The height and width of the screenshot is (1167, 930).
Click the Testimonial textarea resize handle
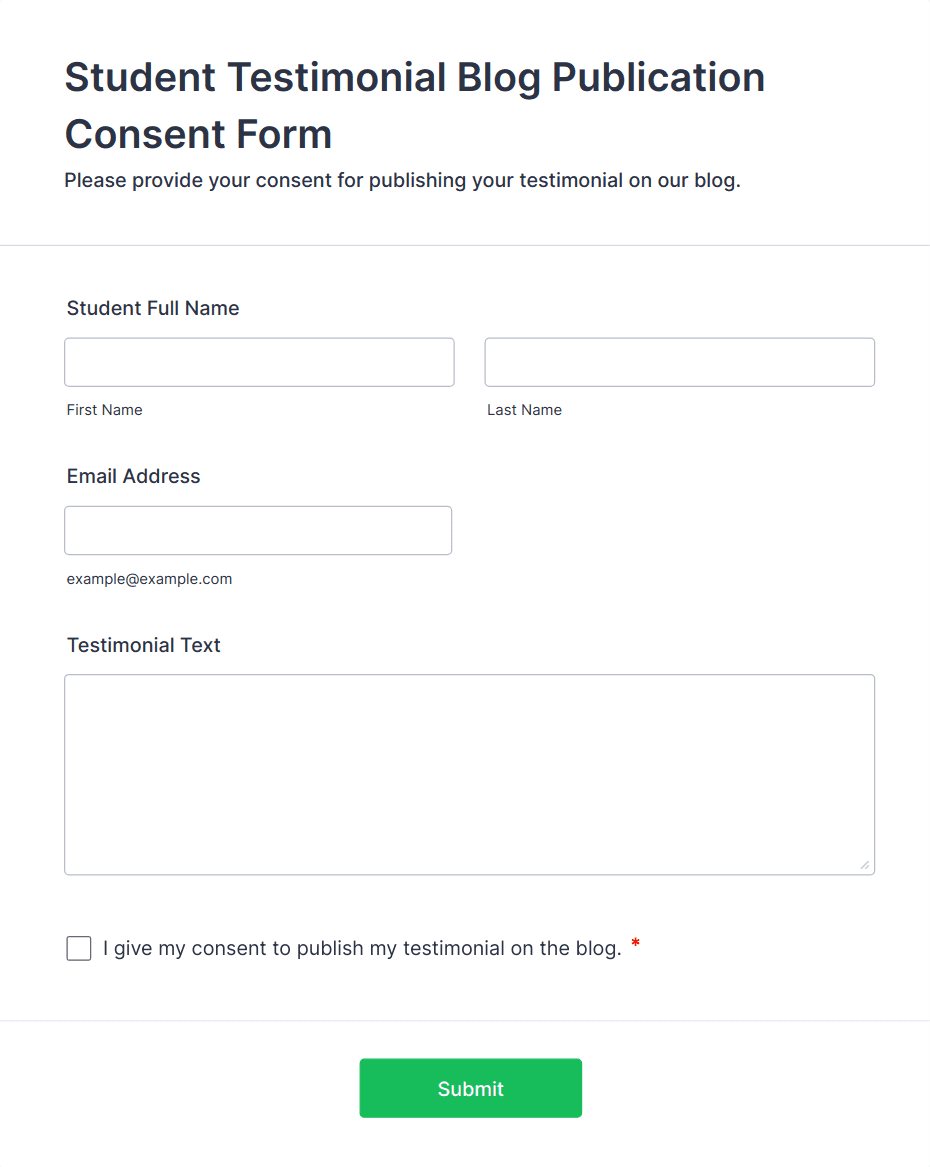point(865,865)
